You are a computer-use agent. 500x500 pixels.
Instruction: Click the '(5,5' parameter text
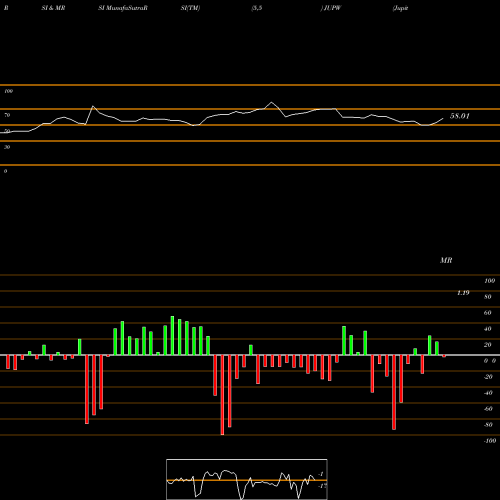[x=257, y=8]
